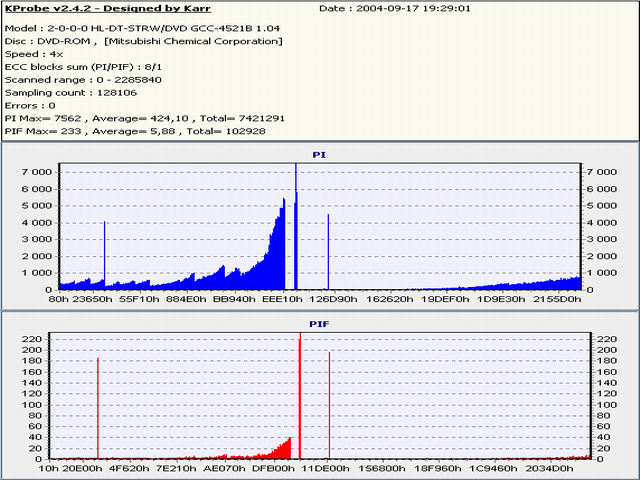Click '5 000' on the PI chart's right axis
Viewport: 640px width, 480px height.
coord(602,206)
